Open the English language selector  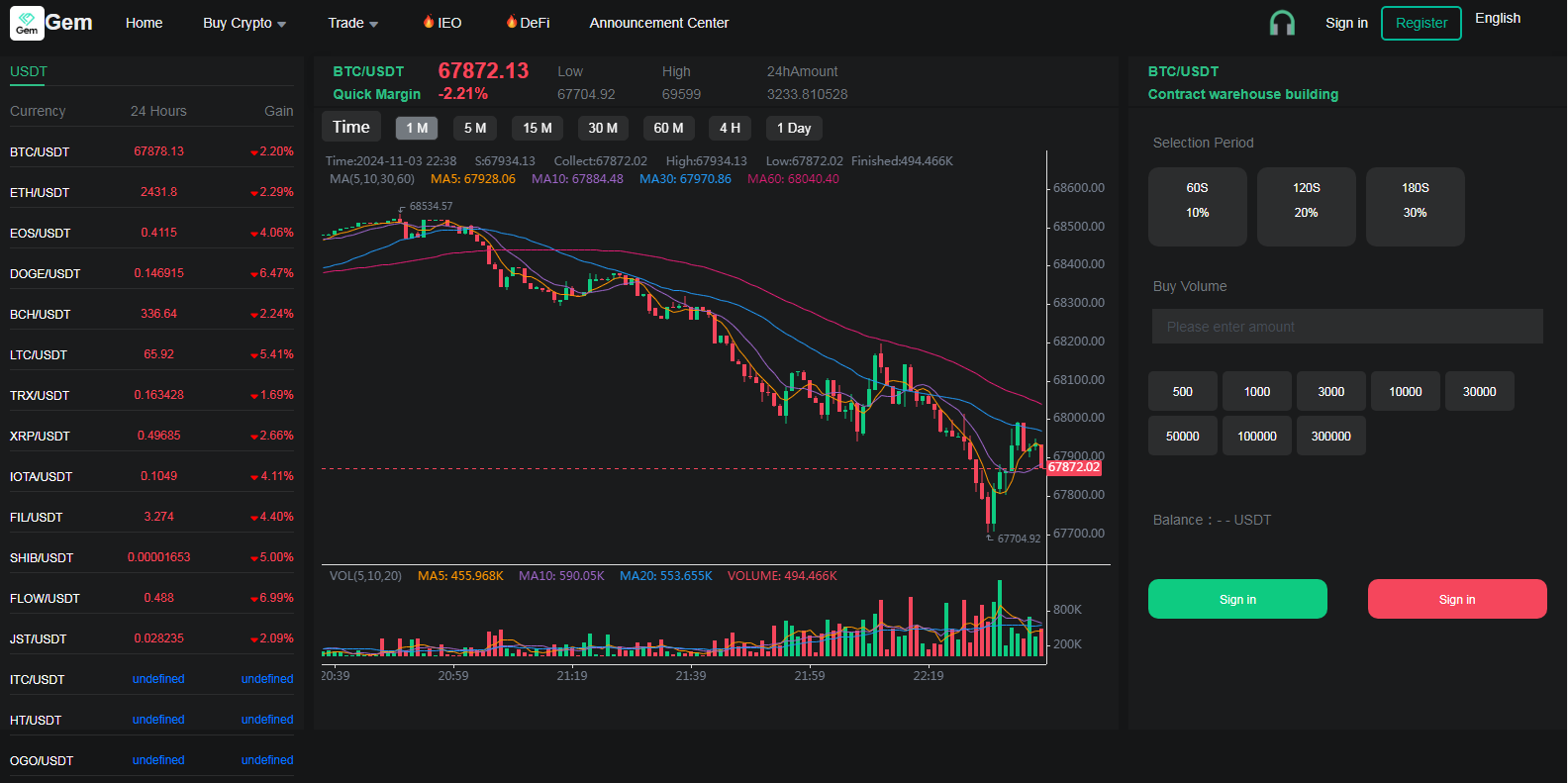coord(1497,19)
